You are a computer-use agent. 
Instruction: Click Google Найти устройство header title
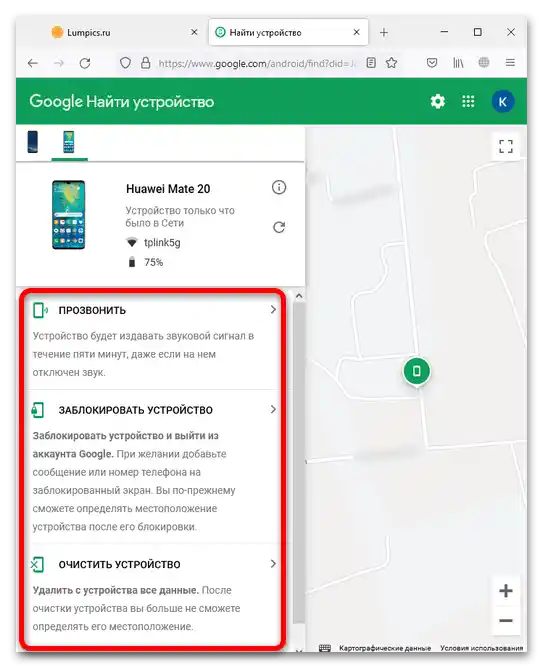pos(121,102)
